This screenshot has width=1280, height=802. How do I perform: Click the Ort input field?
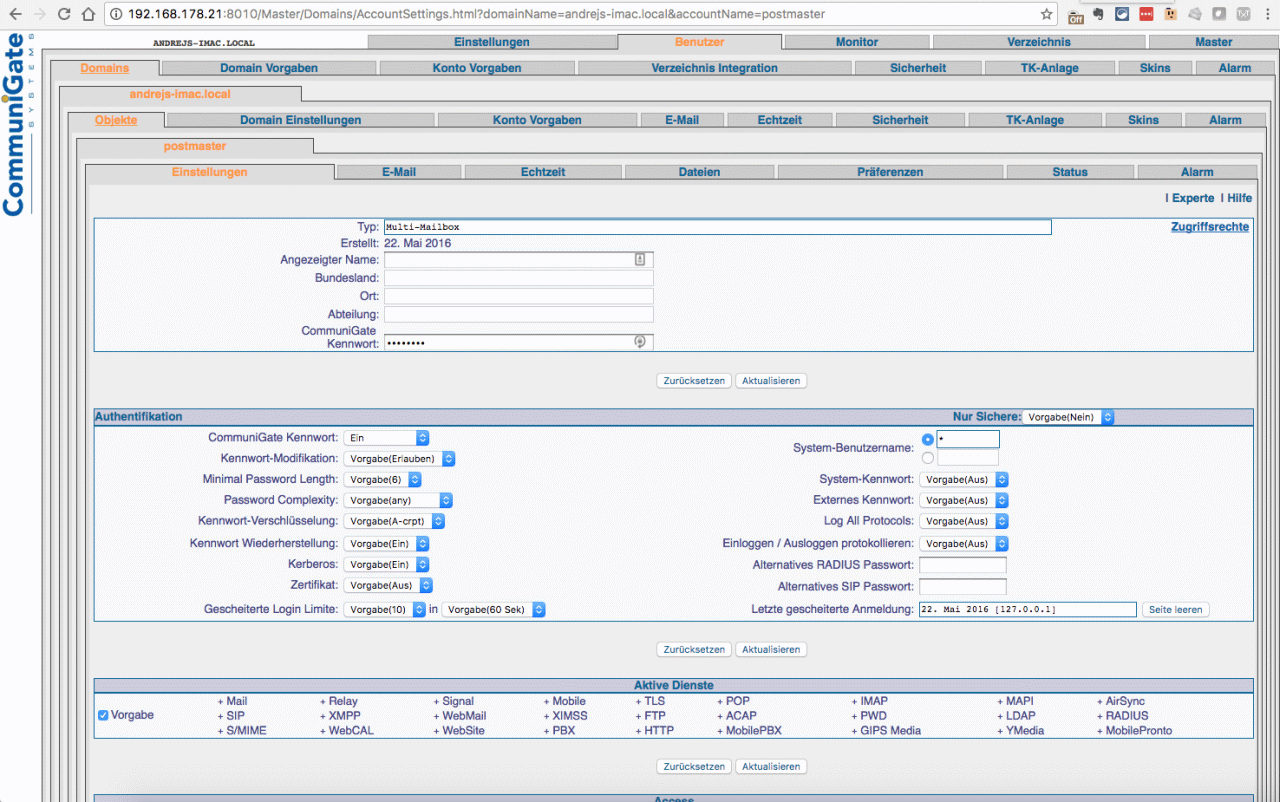pyautogui.click(x=519, y=296)
